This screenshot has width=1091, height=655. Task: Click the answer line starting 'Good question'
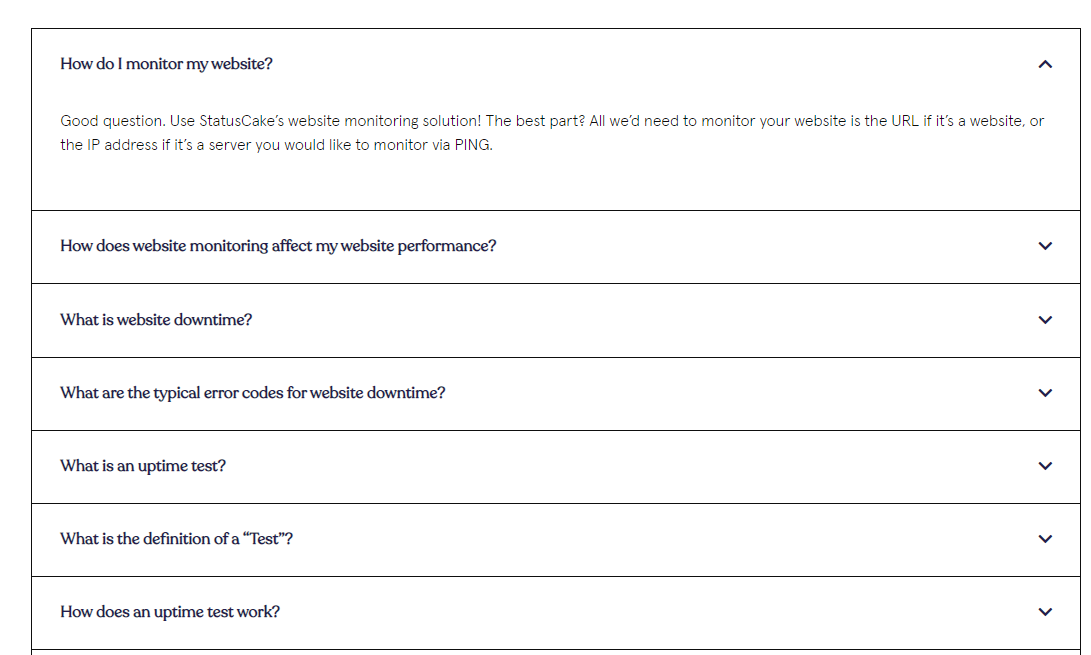pyautogui.click(x=552, y=121)
